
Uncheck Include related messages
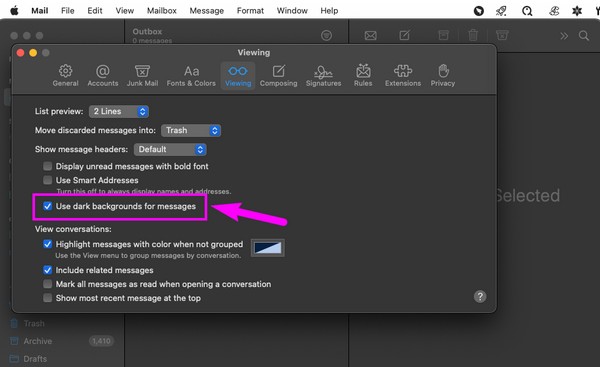(47, 270)
